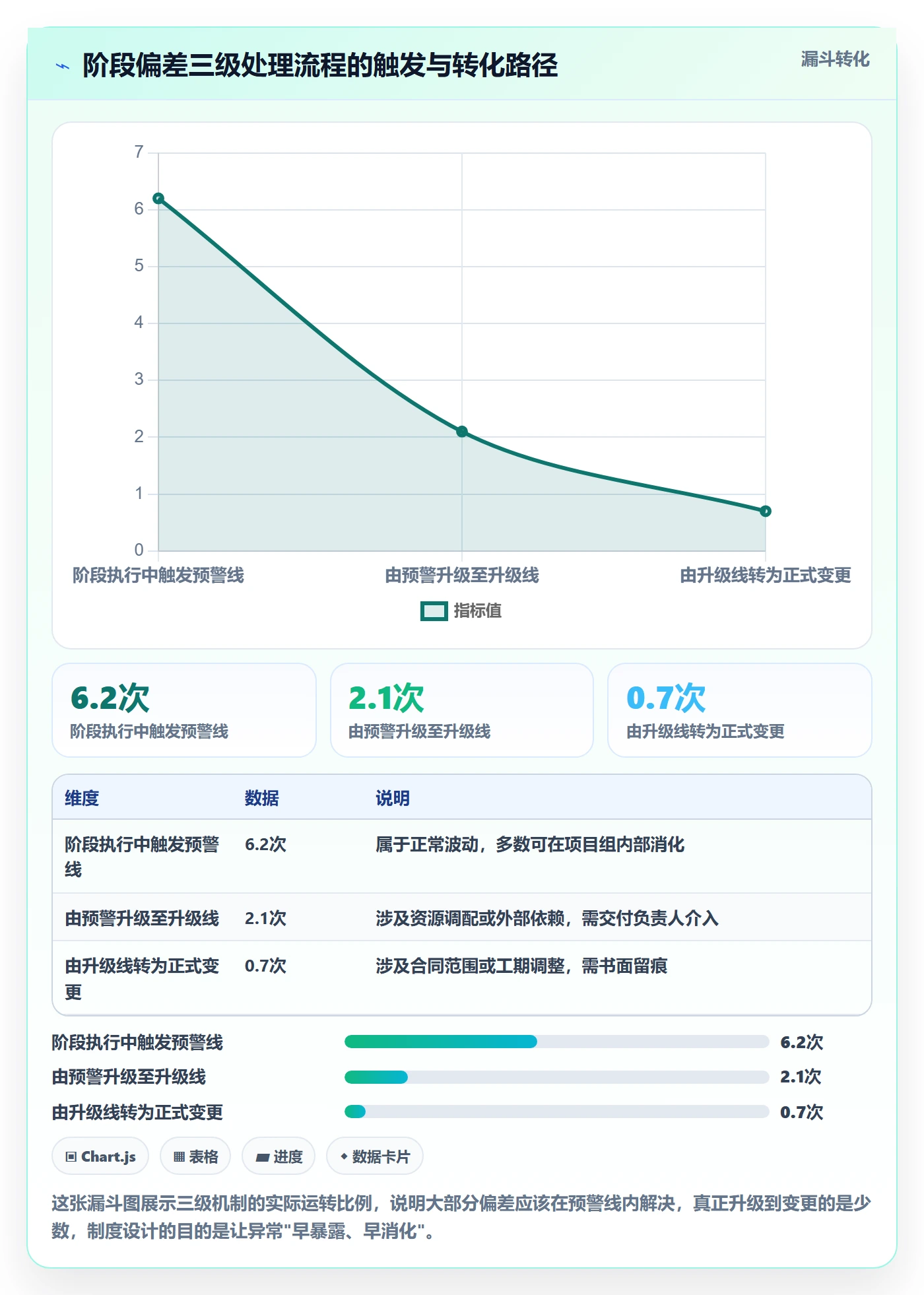Click the 表格 chip
The width and height of the screenshot is (924, 1295).
tap(195, 1156)
